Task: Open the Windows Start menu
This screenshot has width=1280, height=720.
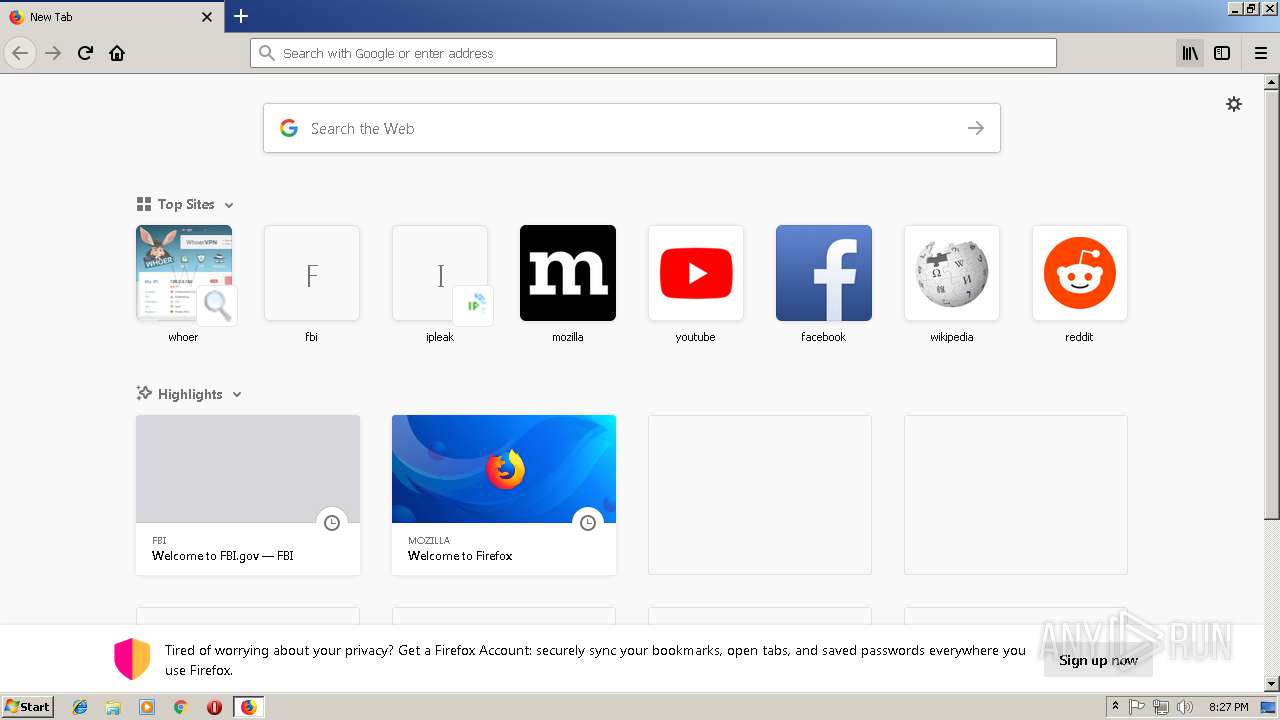Action: tap(27, 707)
